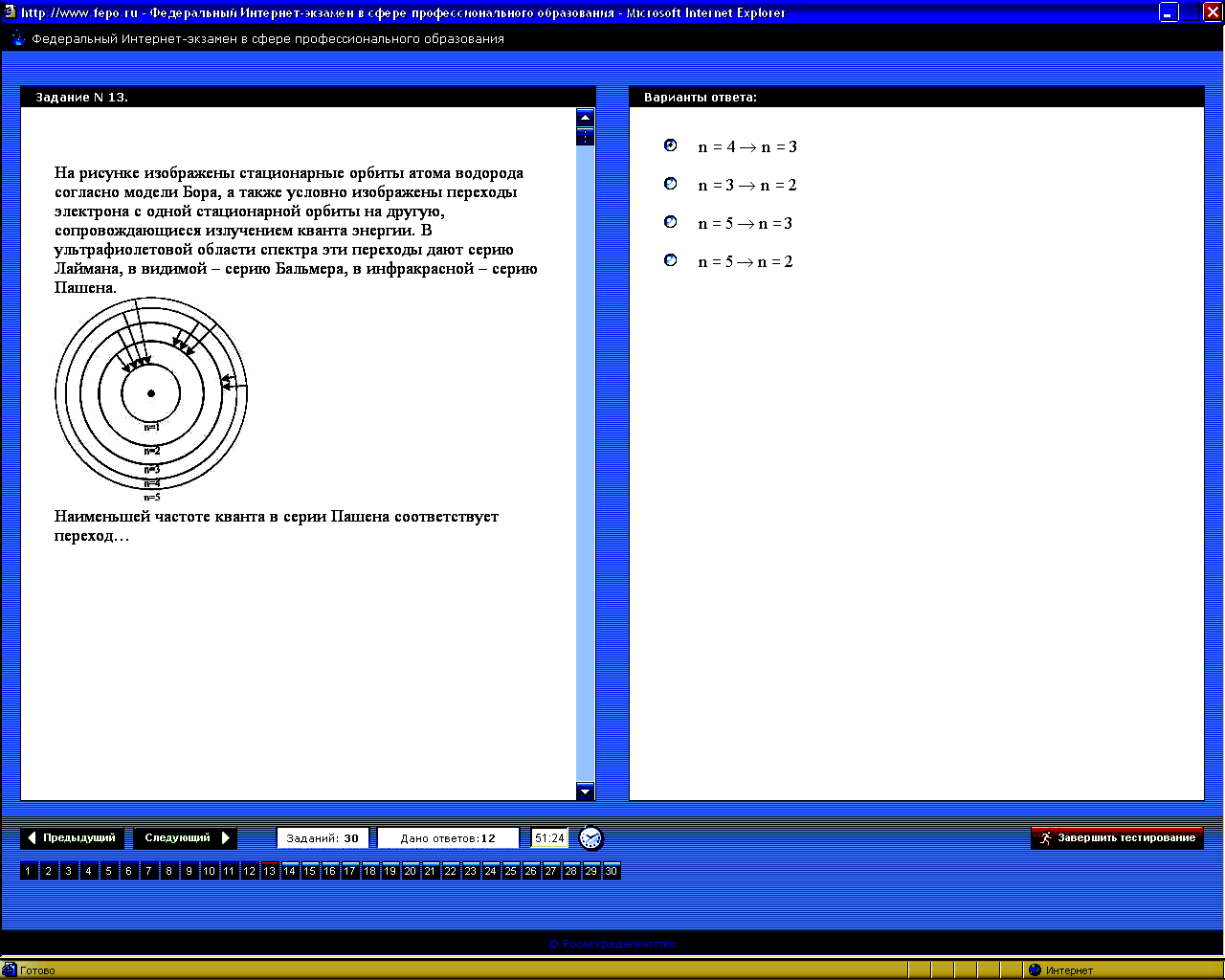The height and width of the screenshot is (980, 1225).
Task: Jump to question 30
Action: click(x=611, y=871)
